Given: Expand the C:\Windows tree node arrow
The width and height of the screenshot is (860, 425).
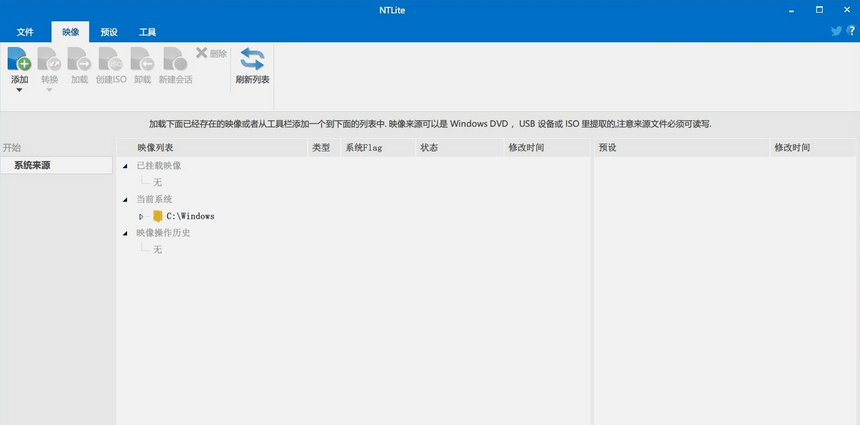Looking at the screenshot, I should tap(141, 216).
